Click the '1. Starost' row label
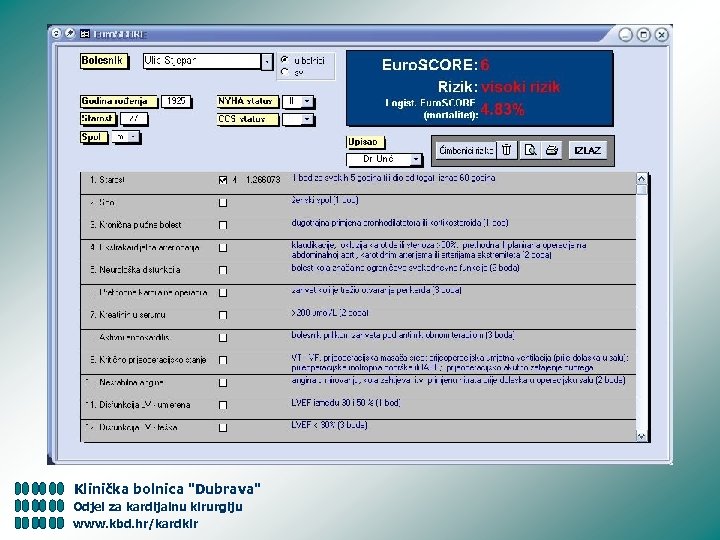Screen dimensions: 720x540 107,180
